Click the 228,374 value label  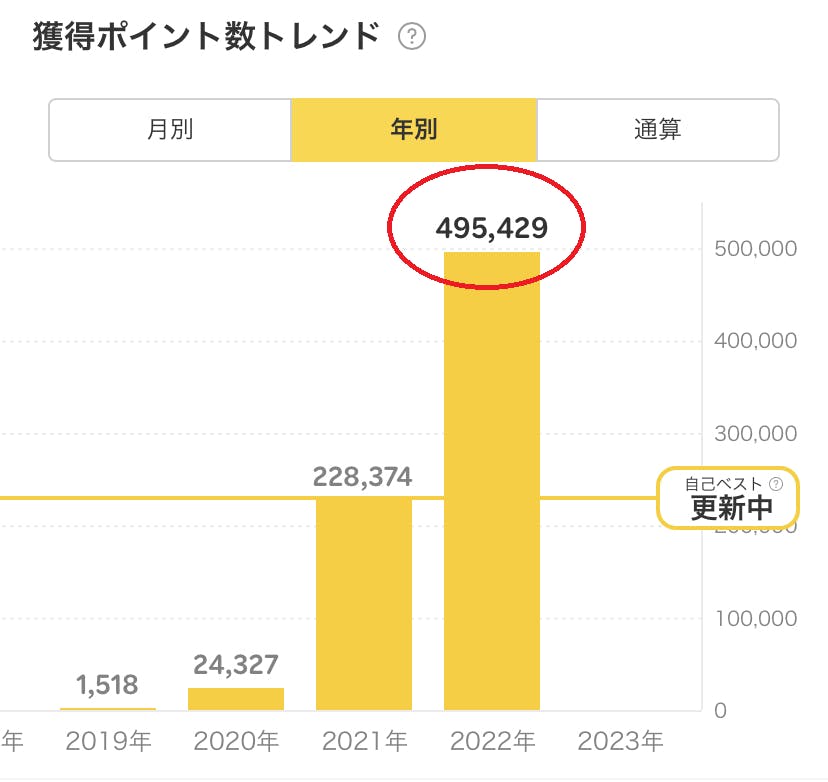click(362, 477)
